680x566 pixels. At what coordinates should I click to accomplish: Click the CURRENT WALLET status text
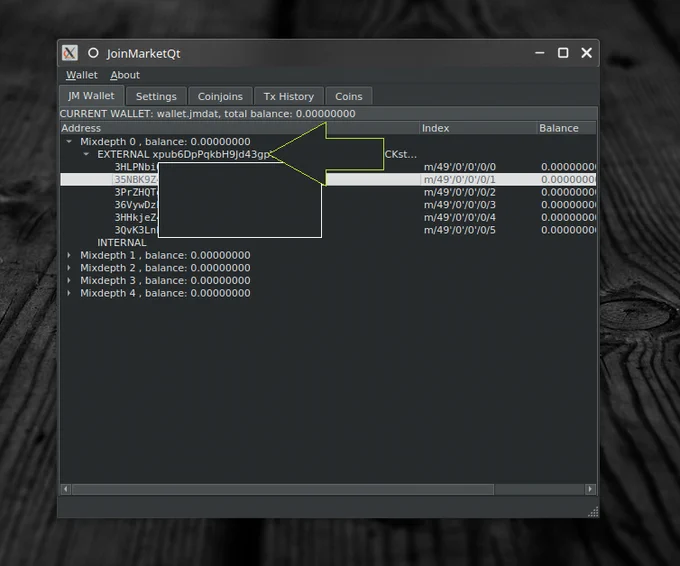point(207,114)
